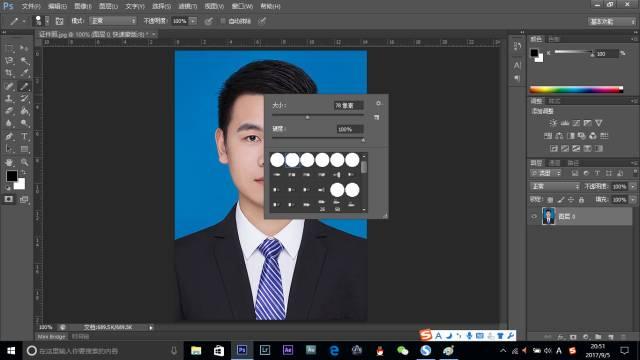Open the 文件 File menu
Image resolution: width=640 pixels, height=360 pixels.
pos(31,6)
